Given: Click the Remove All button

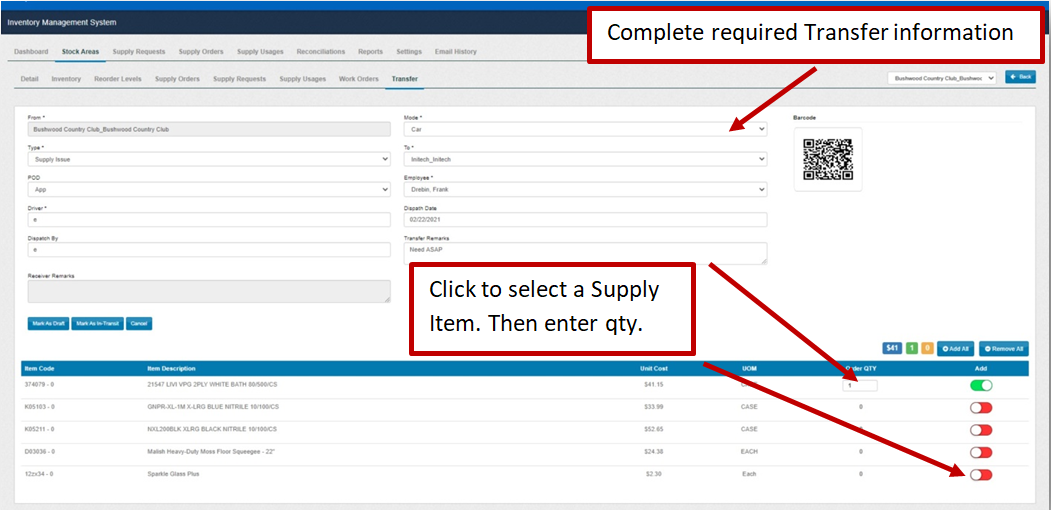Looking at the screenshot, I should pyautogui.click(x=1003, y=348).
